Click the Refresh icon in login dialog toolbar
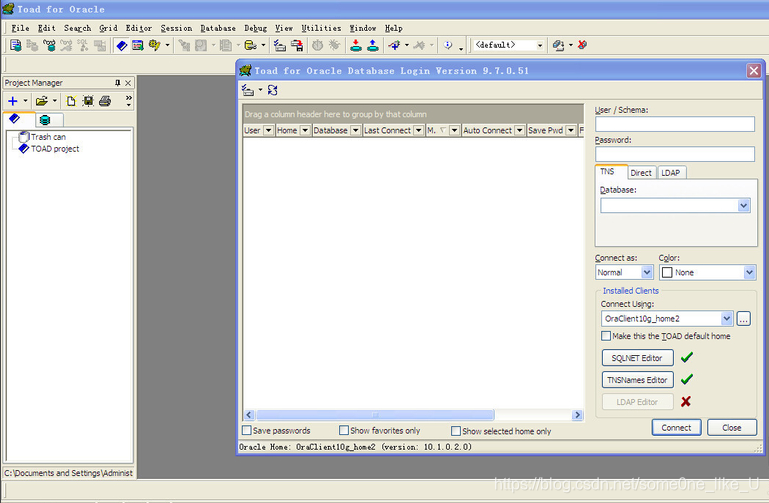 pos(273,90)
